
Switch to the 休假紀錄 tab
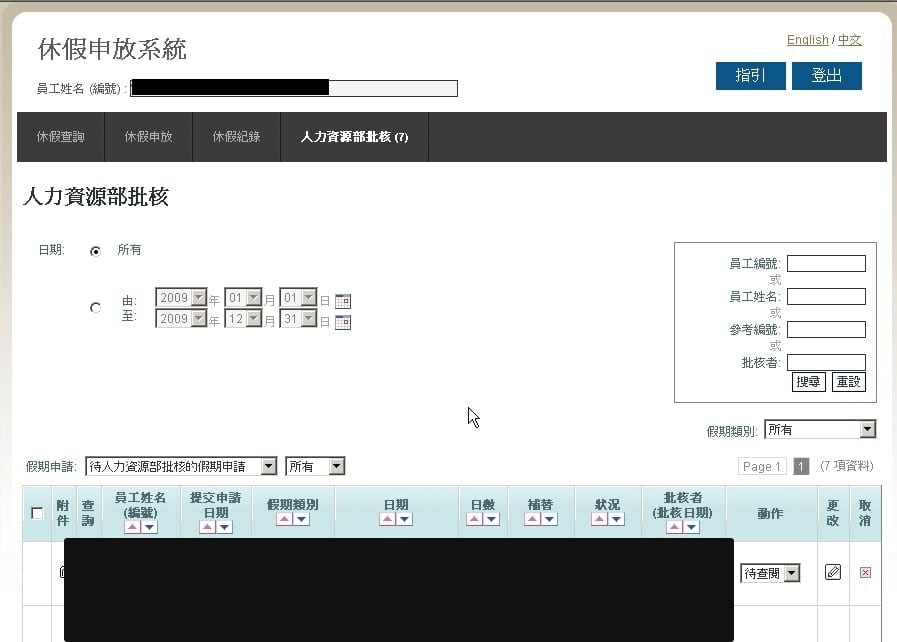click(236, 137)
